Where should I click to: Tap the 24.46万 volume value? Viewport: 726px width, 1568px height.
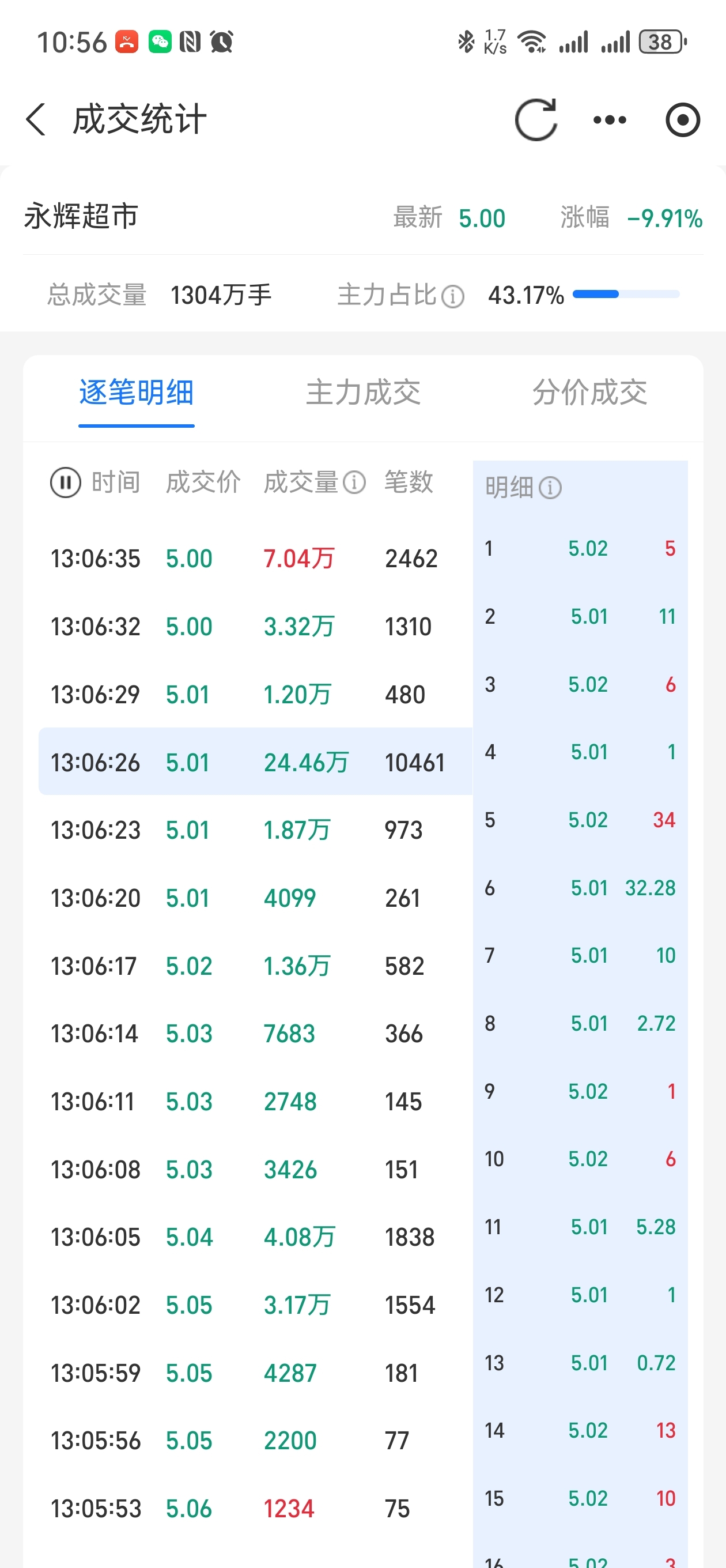pyautogui.click(x=306, y=763)
